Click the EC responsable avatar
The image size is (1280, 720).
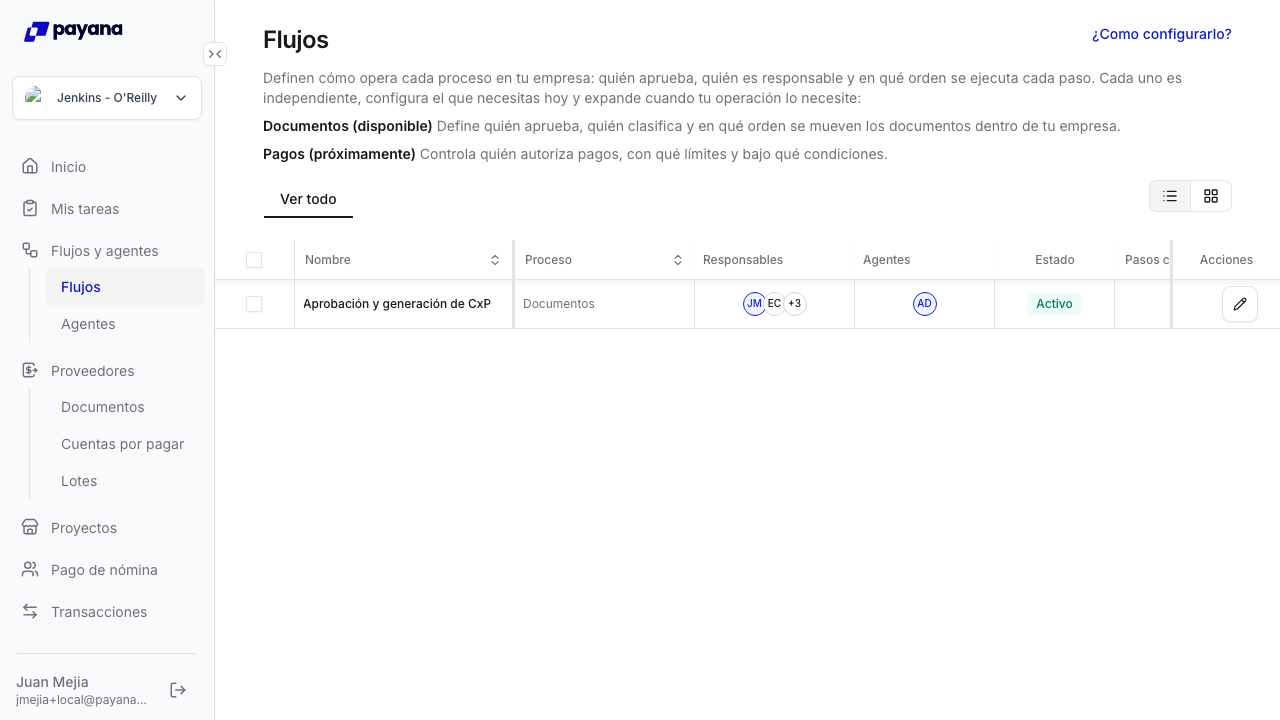coord(775,304)
